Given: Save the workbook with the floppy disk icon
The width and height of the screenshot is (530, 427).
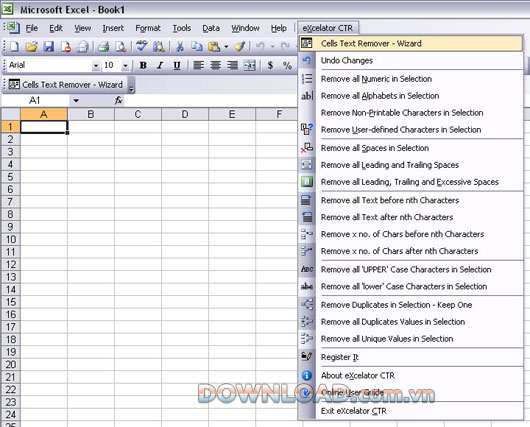Looking at the screenshot, I should coord(49,46).
